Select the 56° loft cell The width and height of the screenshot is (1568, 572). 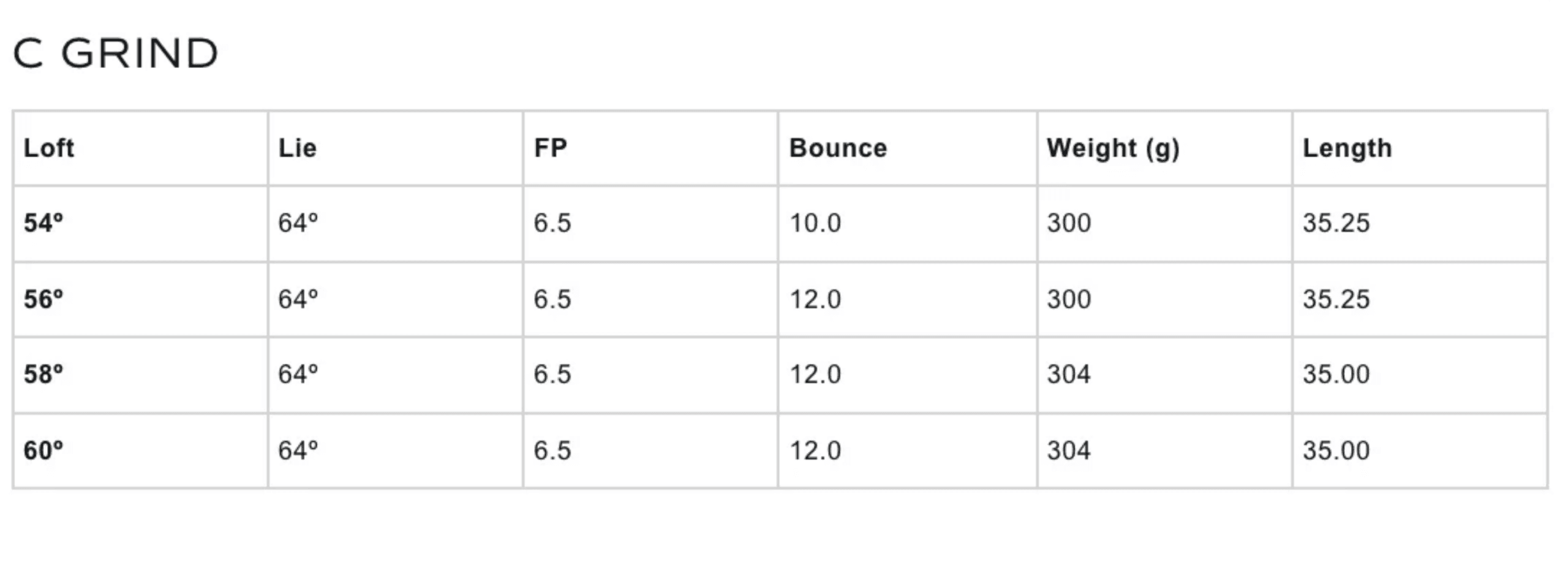coord(43,299)
